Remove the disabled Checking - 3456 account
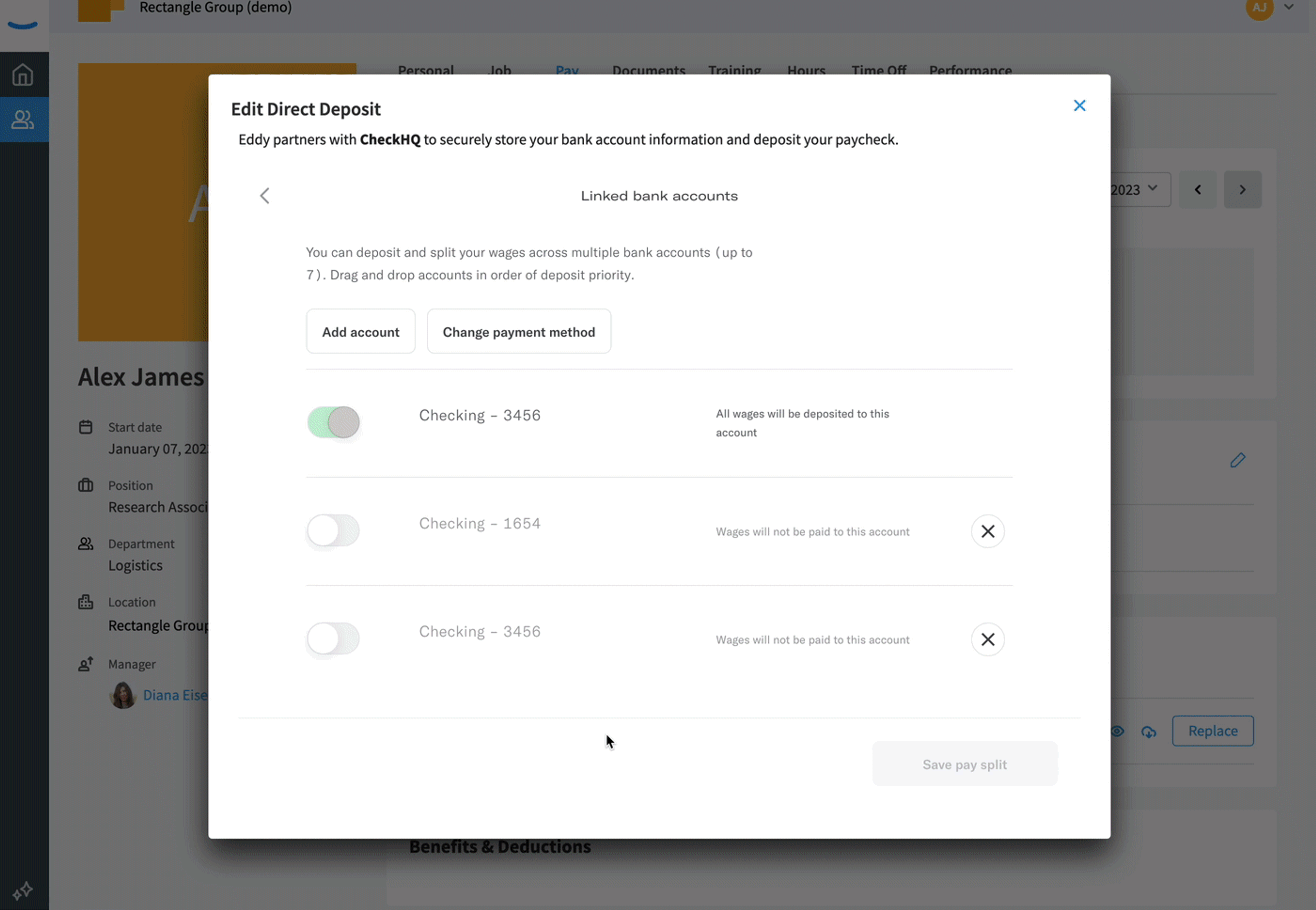Screen dimensions: 1316x910 coord(987,639)
